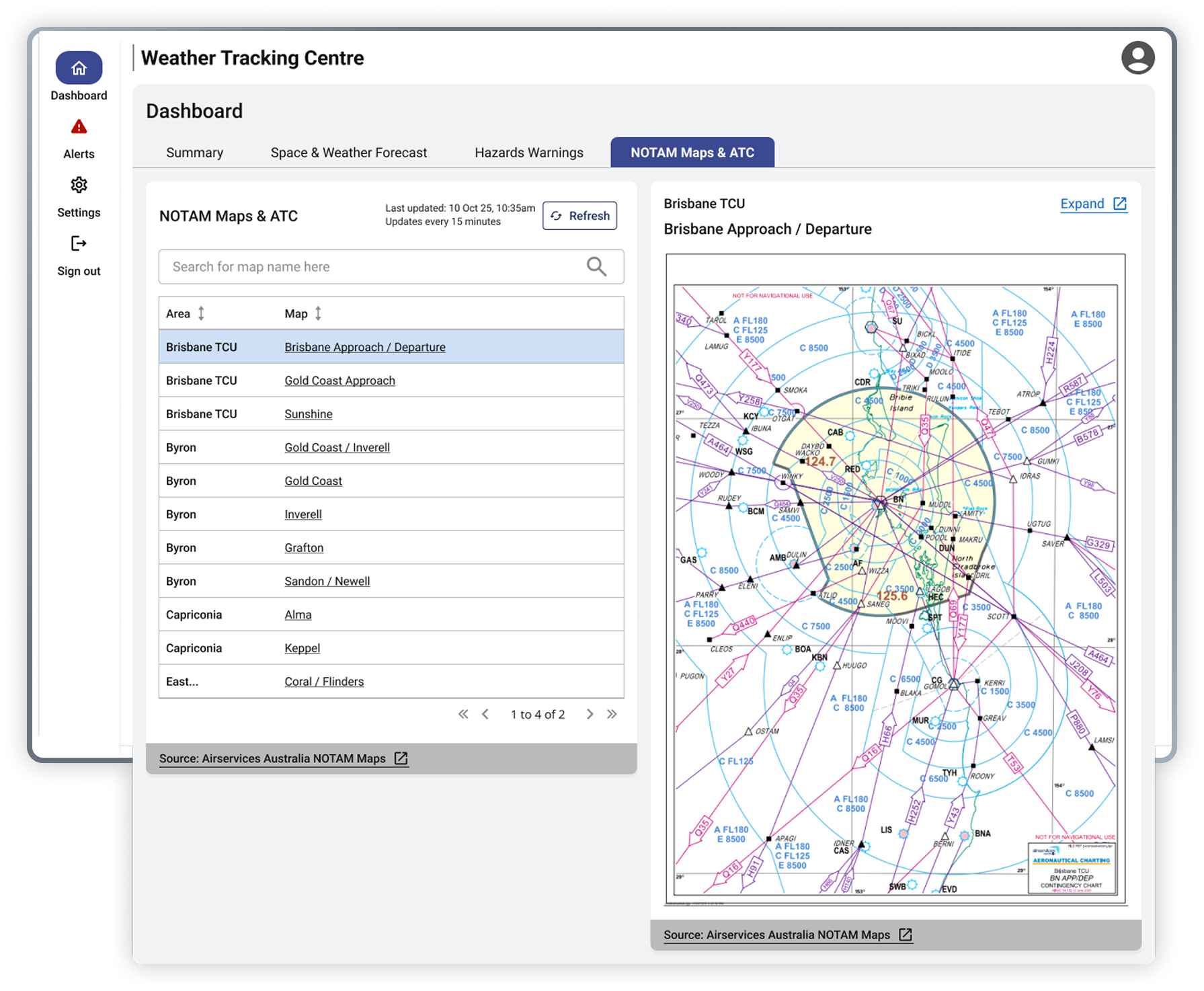
Task: Go to previous page arrow
Action: point(485,714)
